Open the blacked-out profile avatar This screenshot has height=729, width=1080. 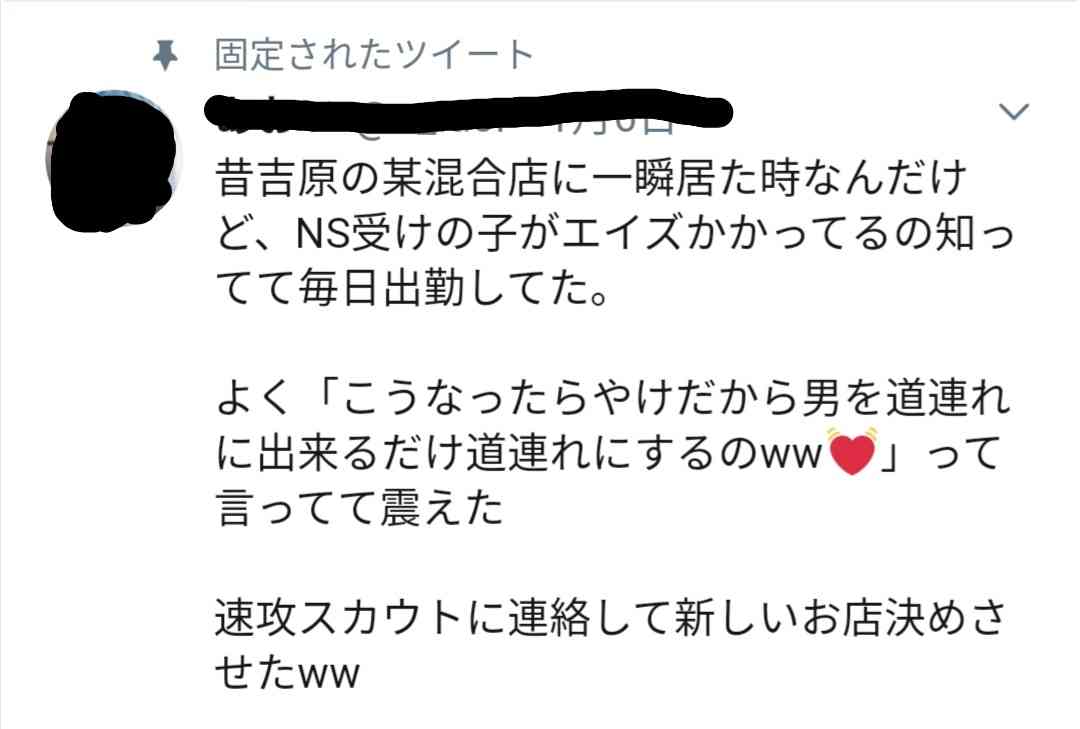point(112,161)
